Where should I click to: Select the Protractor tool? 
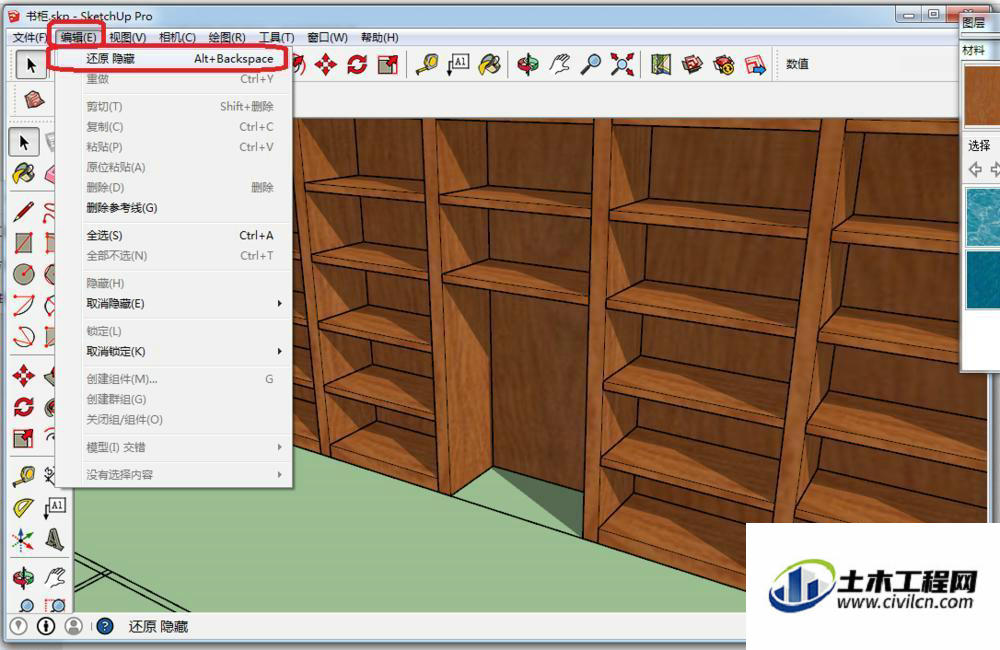[24, 508]
